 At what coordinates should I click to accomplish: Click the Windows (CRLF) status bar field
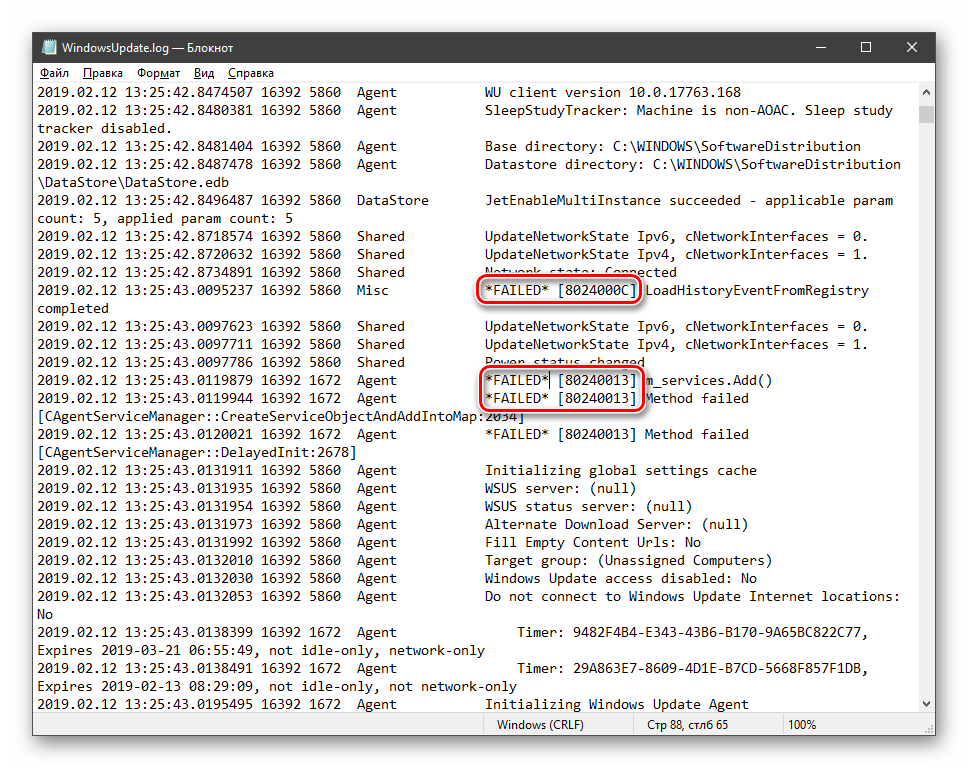tap(540, 725)
